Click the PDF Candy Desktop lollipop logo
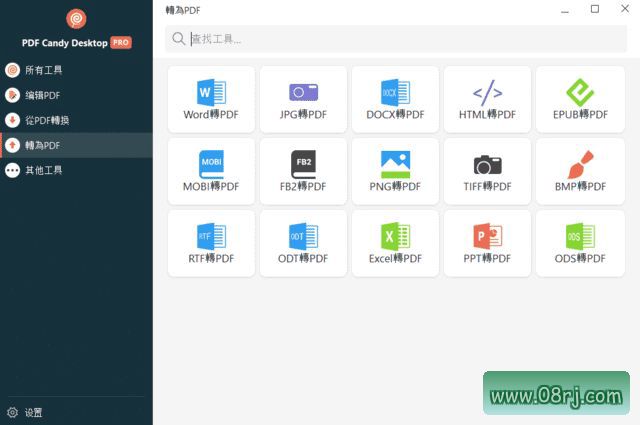This screenshot has height=425, width=640. tap(76, 19)
